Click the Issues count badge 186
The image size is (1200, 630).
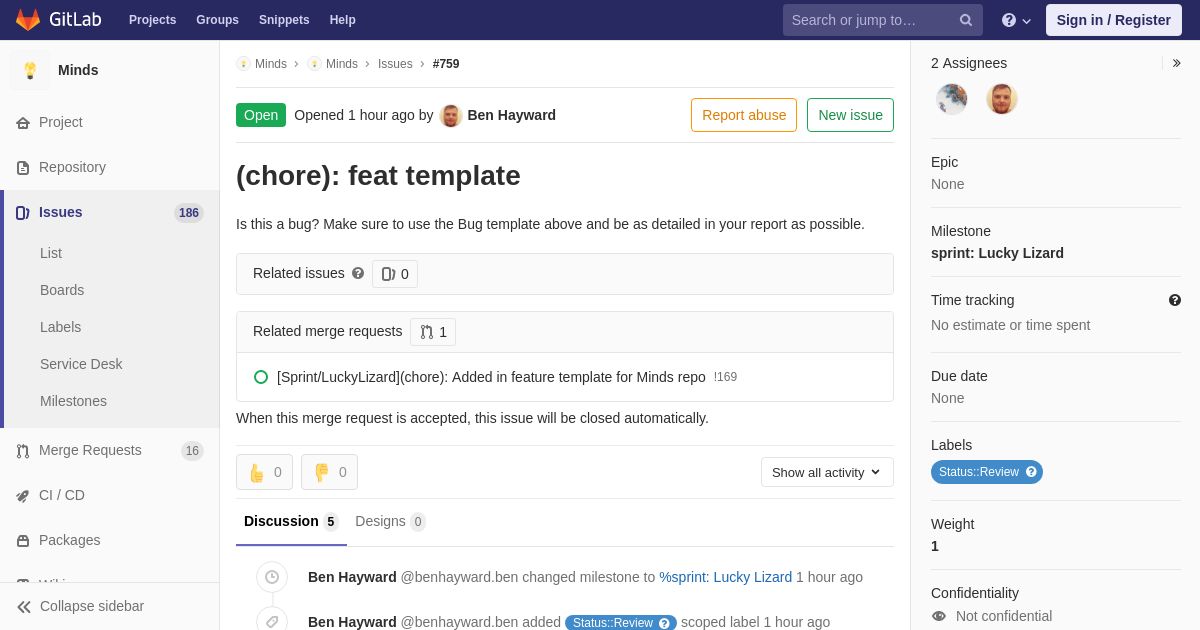point(189,213)
